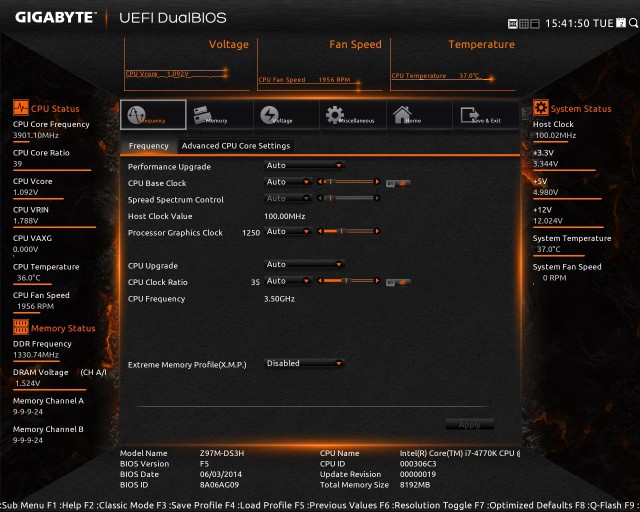Screen dimensions: 640x512
Task: Decrease CPU Clock Ratio with left arrow
Action: pyautogui.click(x=320, y=280)
